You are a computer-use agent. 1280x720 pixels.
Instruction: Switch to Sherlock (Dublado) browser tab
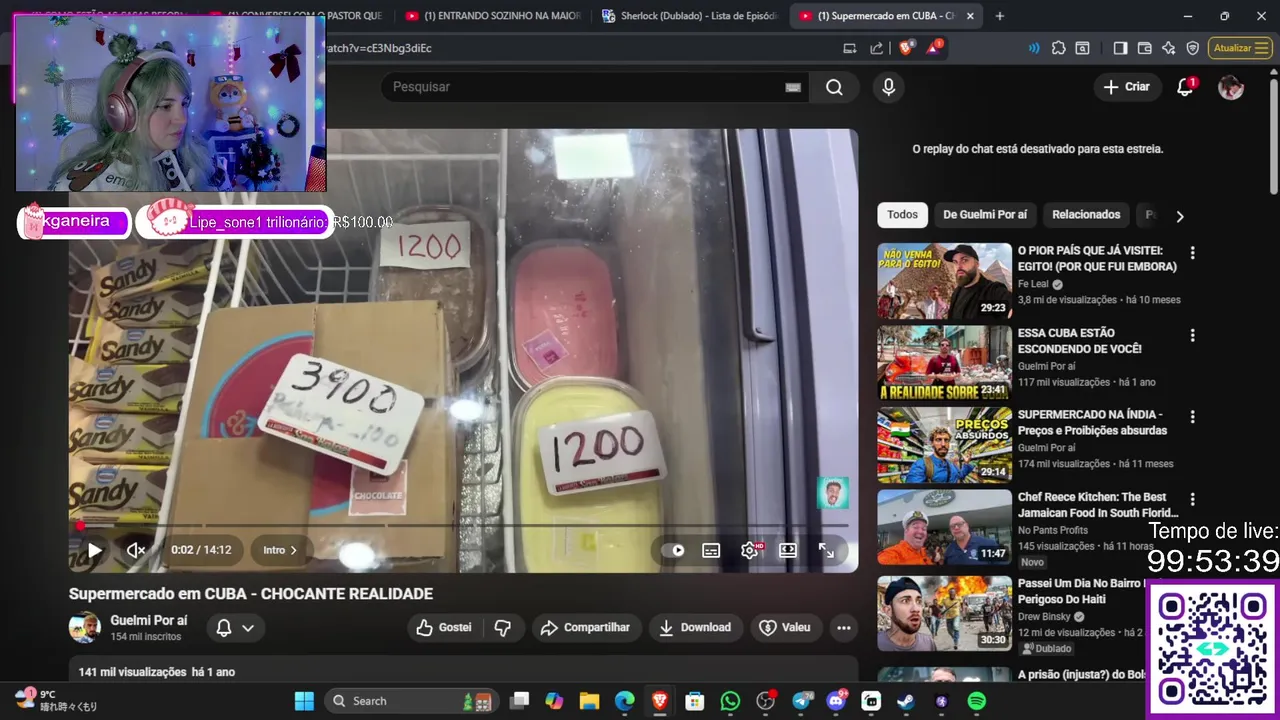point(688,16)
